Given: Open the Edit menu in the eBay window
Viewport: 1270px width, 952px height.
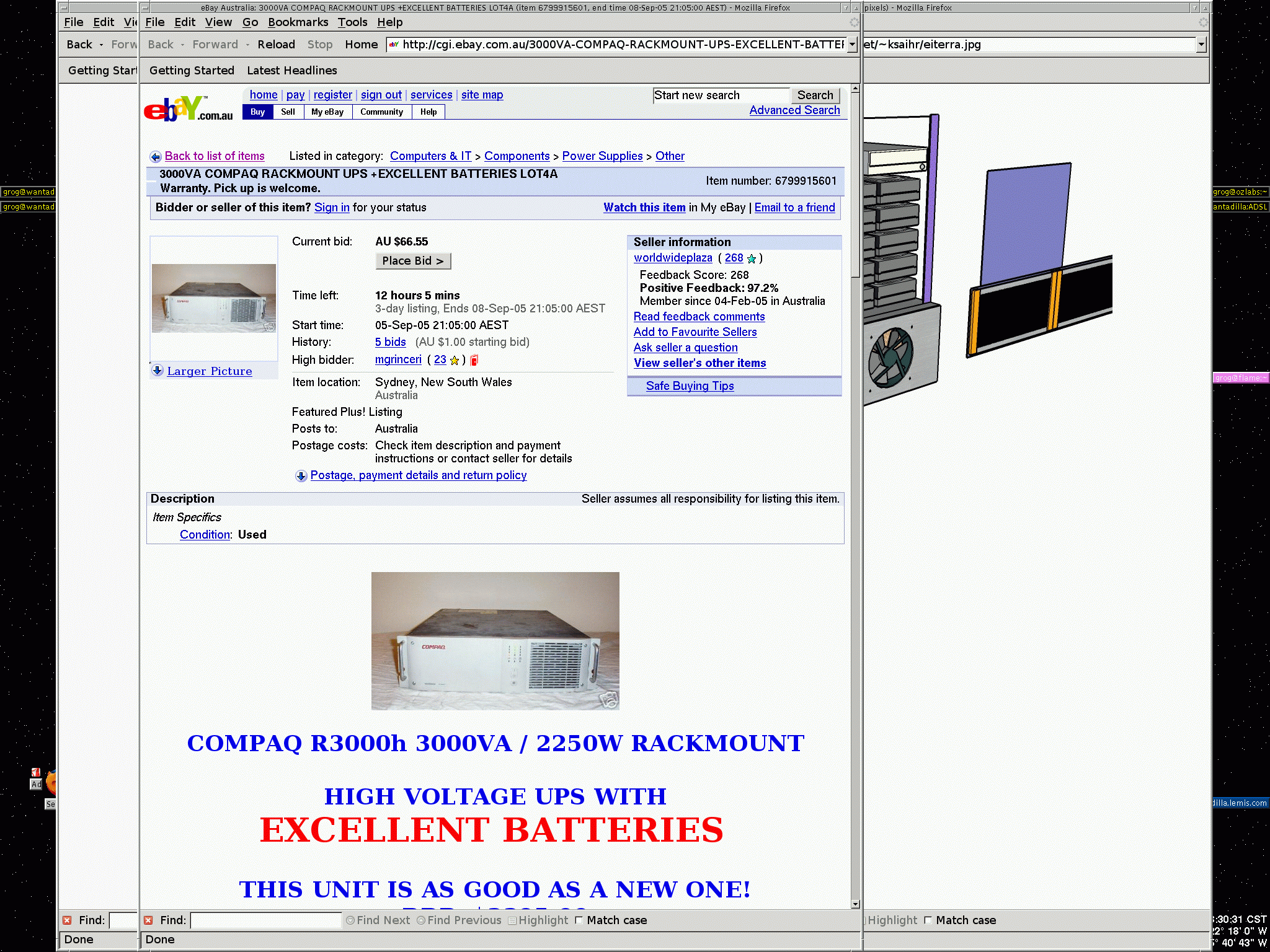Looking at the screenshot, I should point(185,22).
